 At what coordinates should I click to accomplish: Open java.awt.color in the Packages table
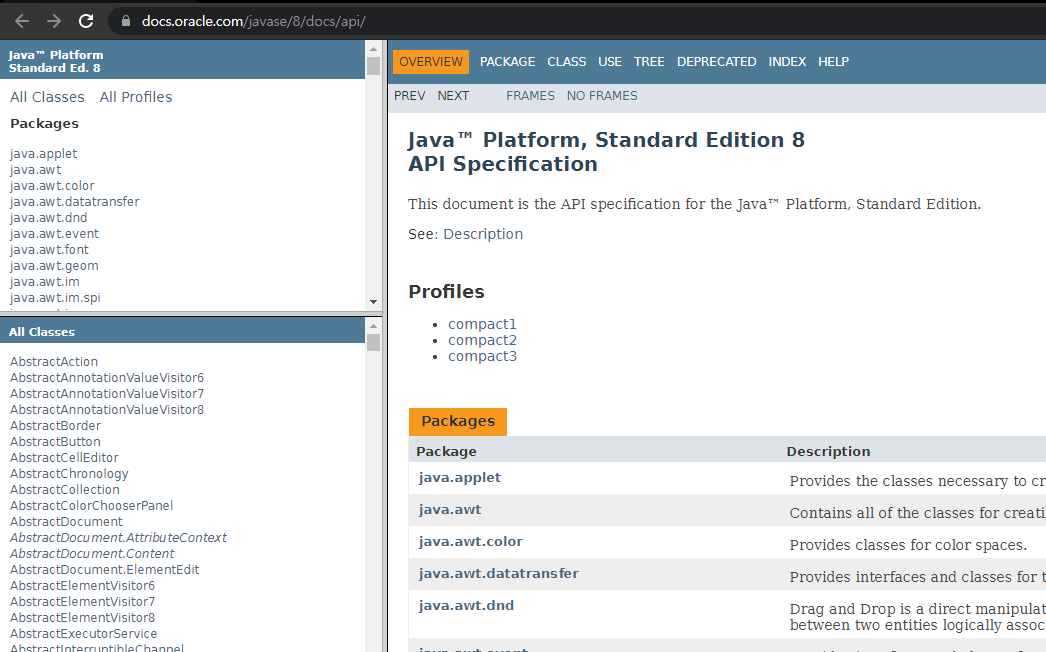(x=470, y=542)
